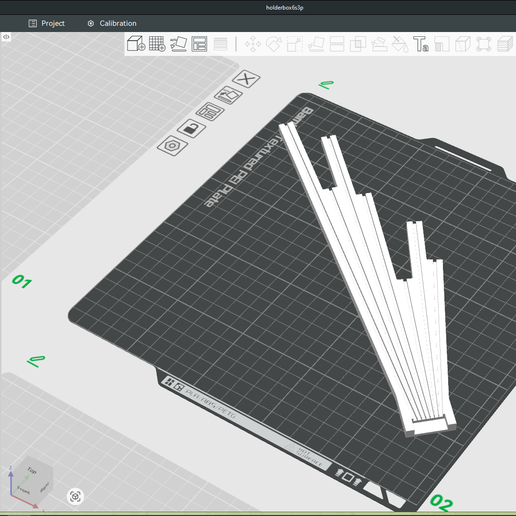
Task: Open the Mesh boolean tool
Action: pos(358,44)
